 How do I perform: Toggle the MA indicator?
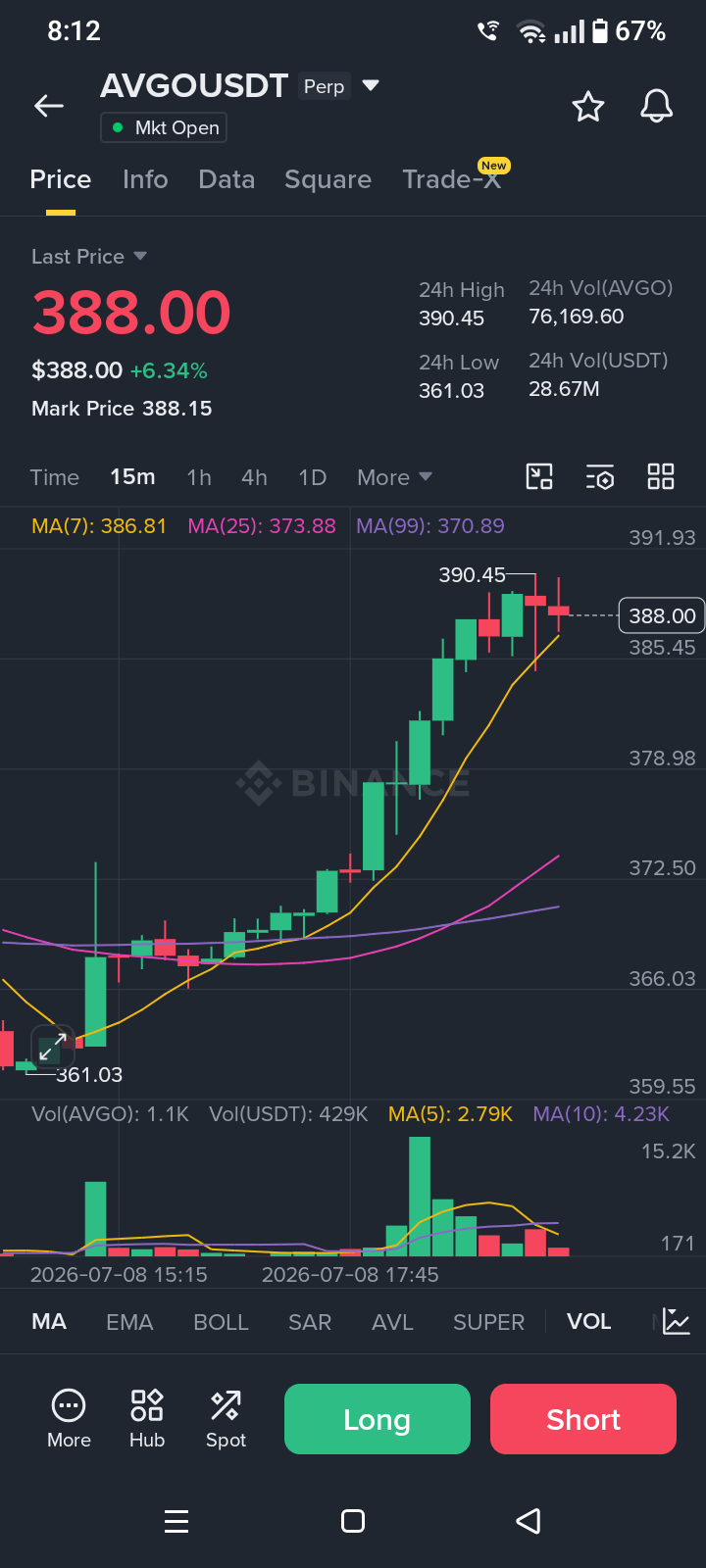(49, 1321)
